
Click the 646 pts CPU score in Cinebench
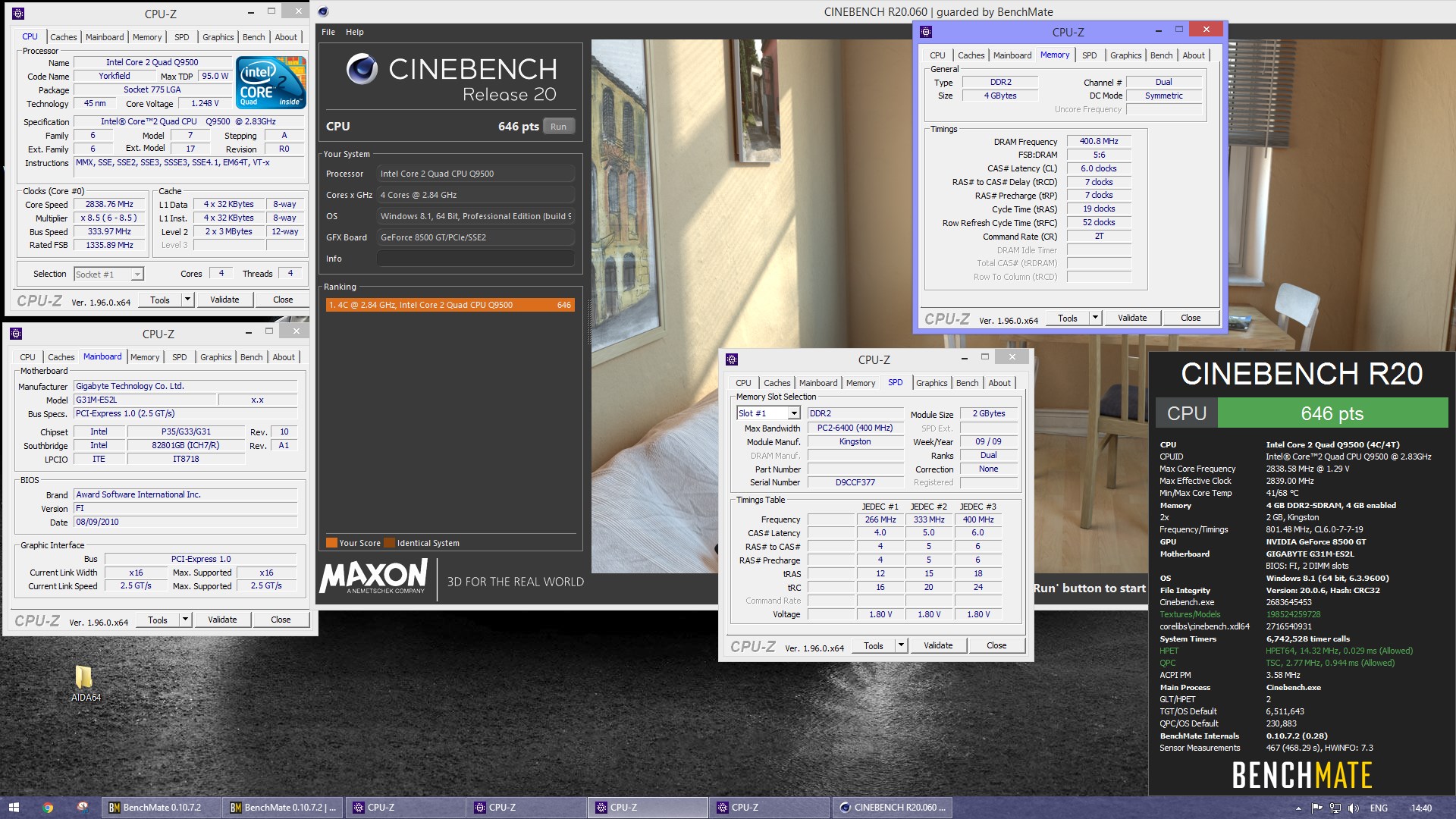(x=518, y=127)
